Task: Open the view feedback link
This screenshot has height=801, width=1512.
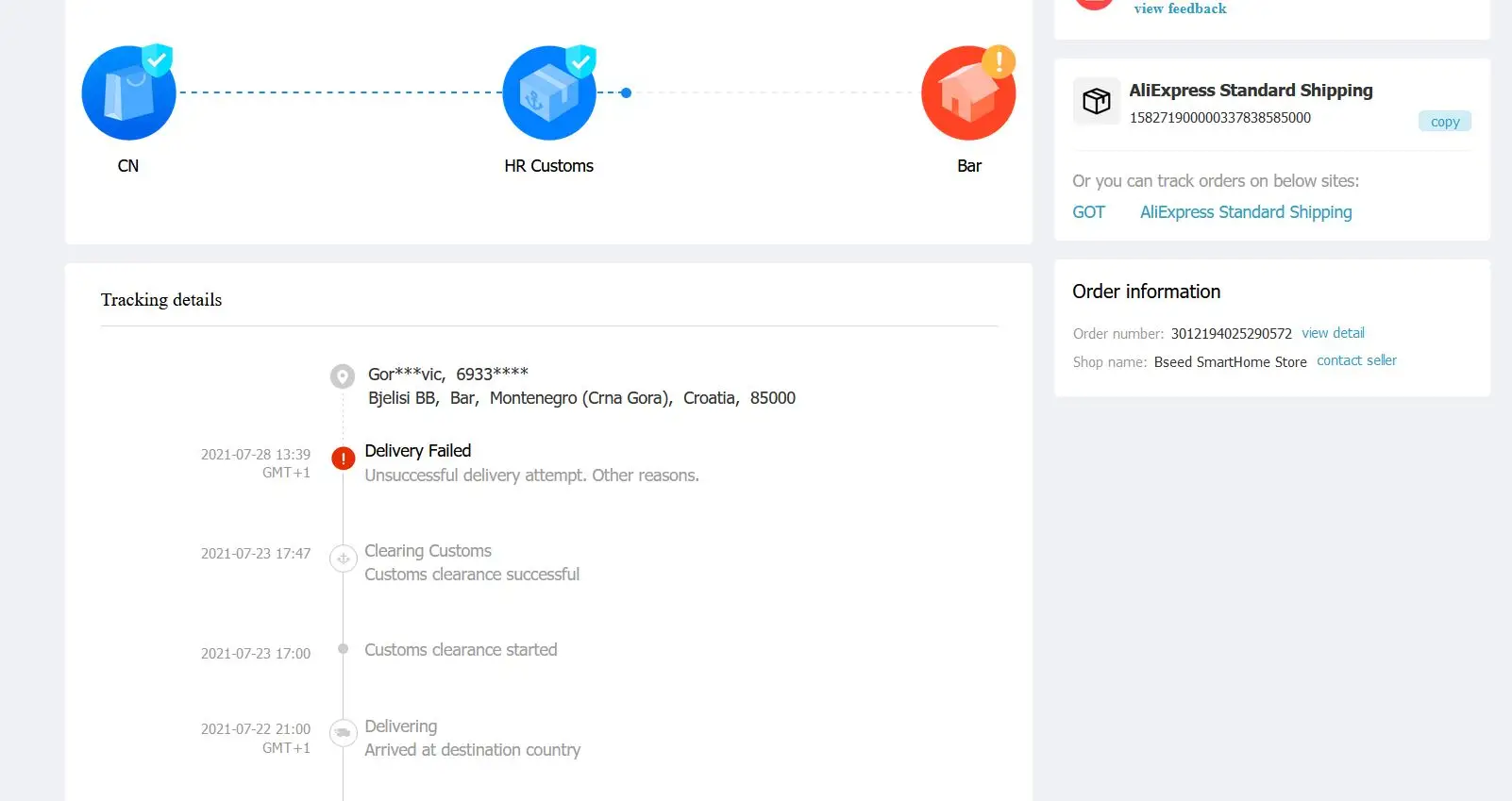Action: (x=1180, y=8)
